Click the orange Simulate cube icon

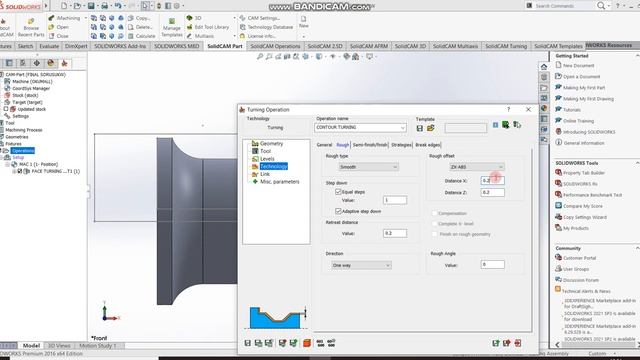pos(307,343)
